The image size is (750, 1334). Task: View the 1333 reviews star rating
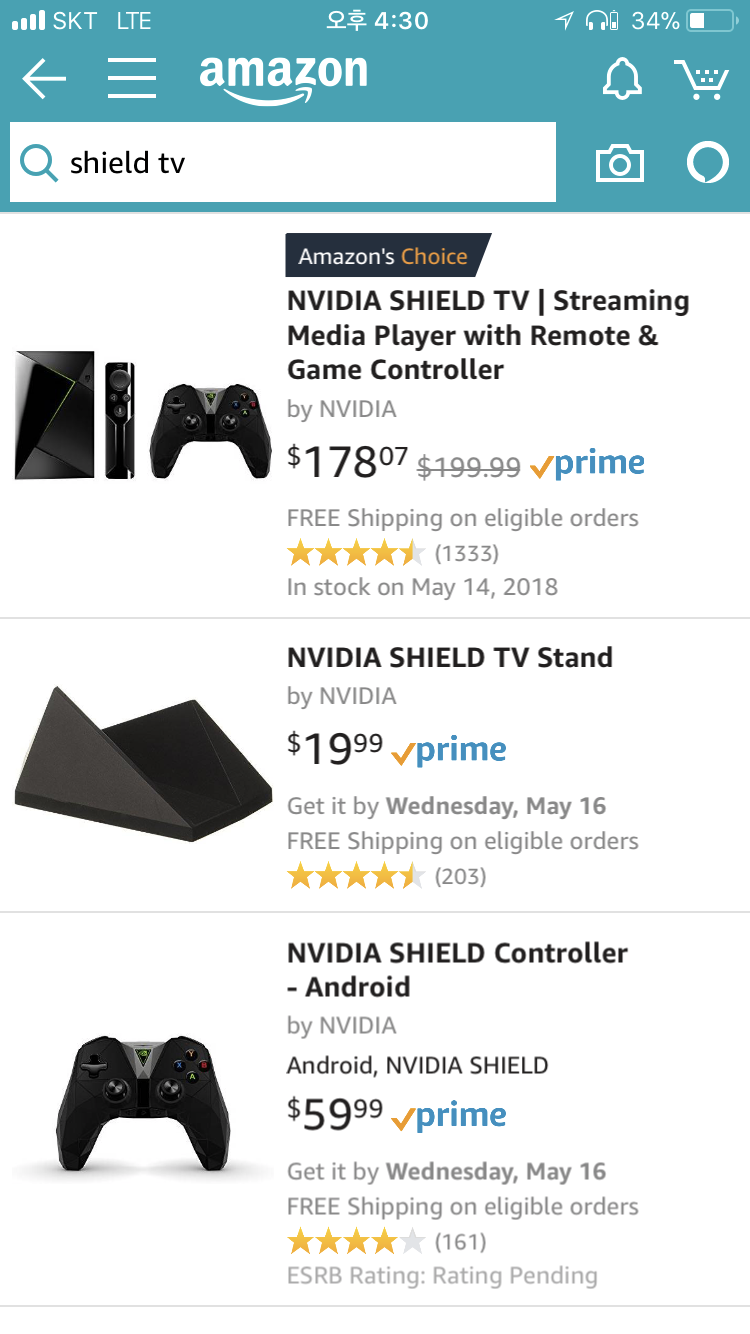coord(355,552)
